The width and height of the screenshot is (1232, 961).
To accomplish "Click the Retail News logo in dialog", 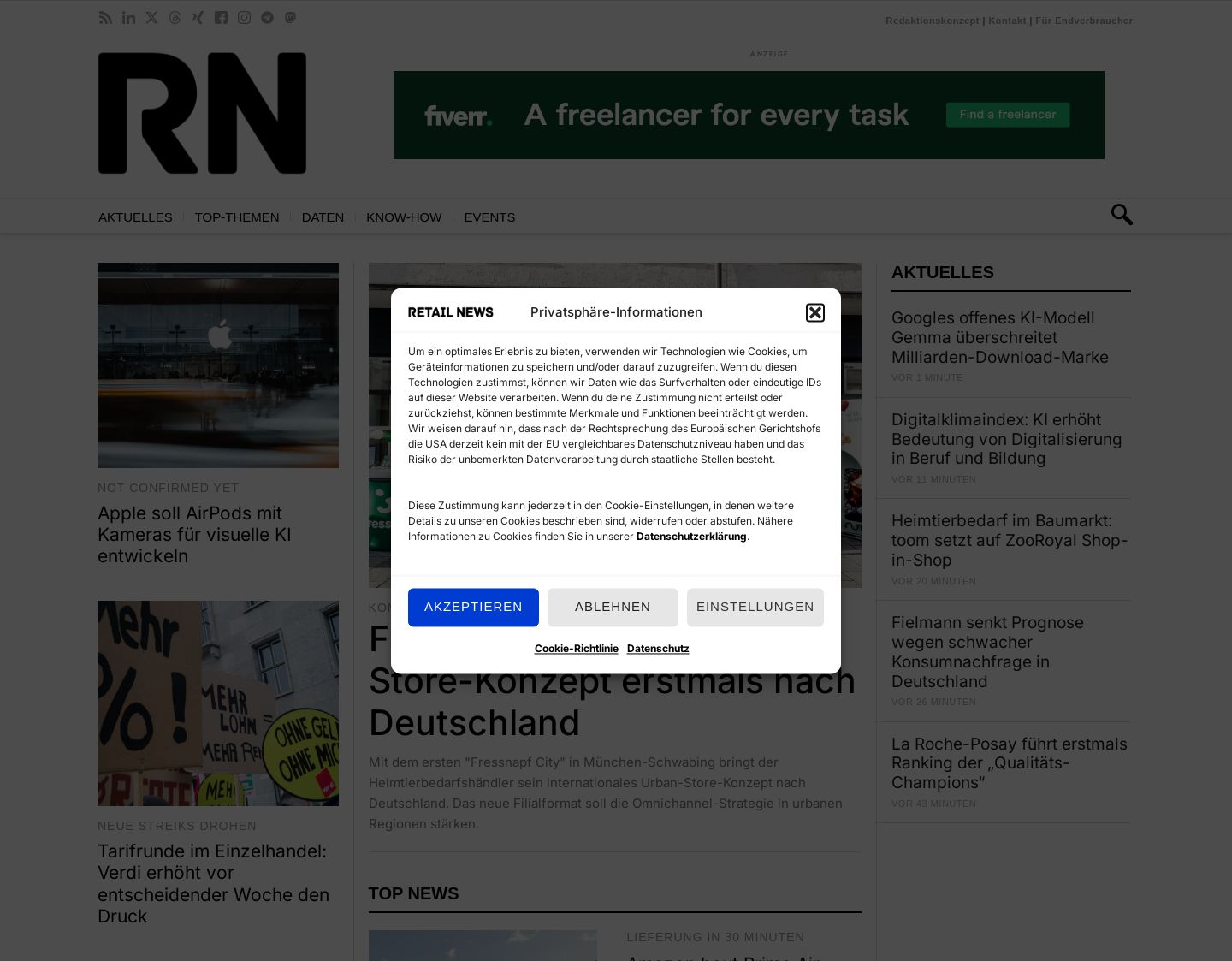I will point(451,312).
